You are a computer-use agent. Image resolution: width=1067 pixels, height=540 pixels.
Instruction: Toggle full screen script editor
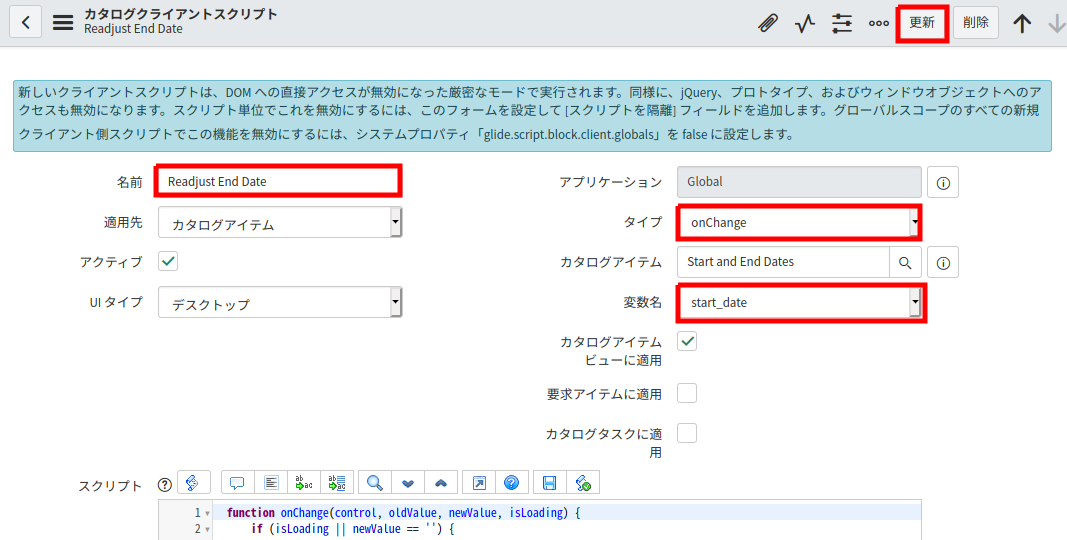(x=479, y=482)
